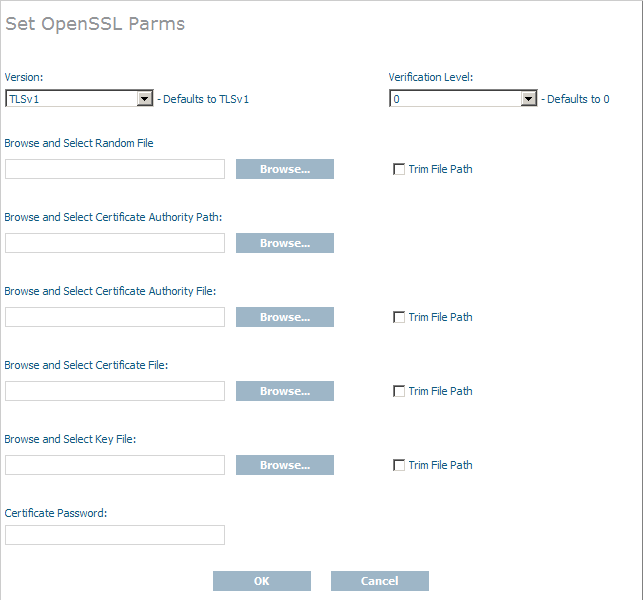Click the Certificate Password field
Screen dimensions: 643x600
[115, 535]
